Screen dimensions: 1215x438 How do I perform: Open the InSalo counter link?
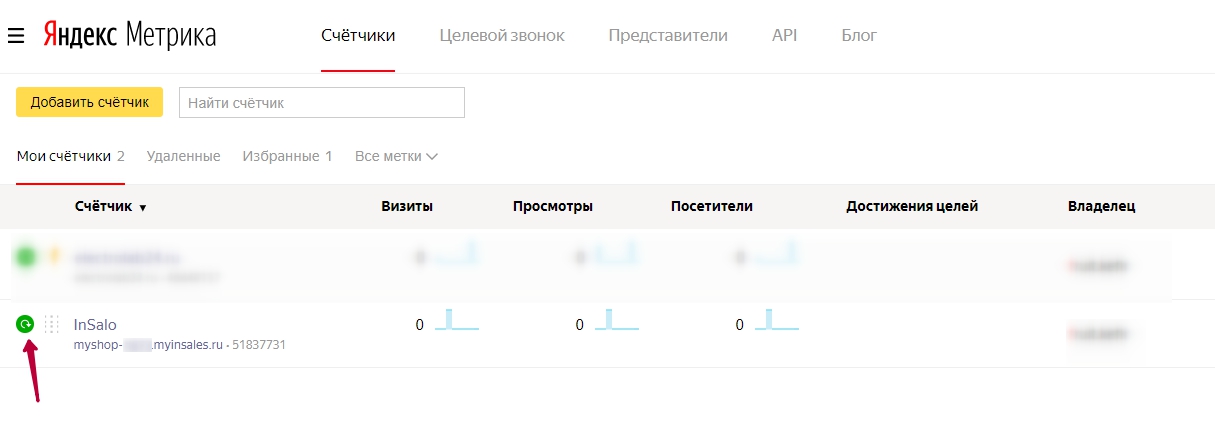pyautogui.click(x=95, y=324)
